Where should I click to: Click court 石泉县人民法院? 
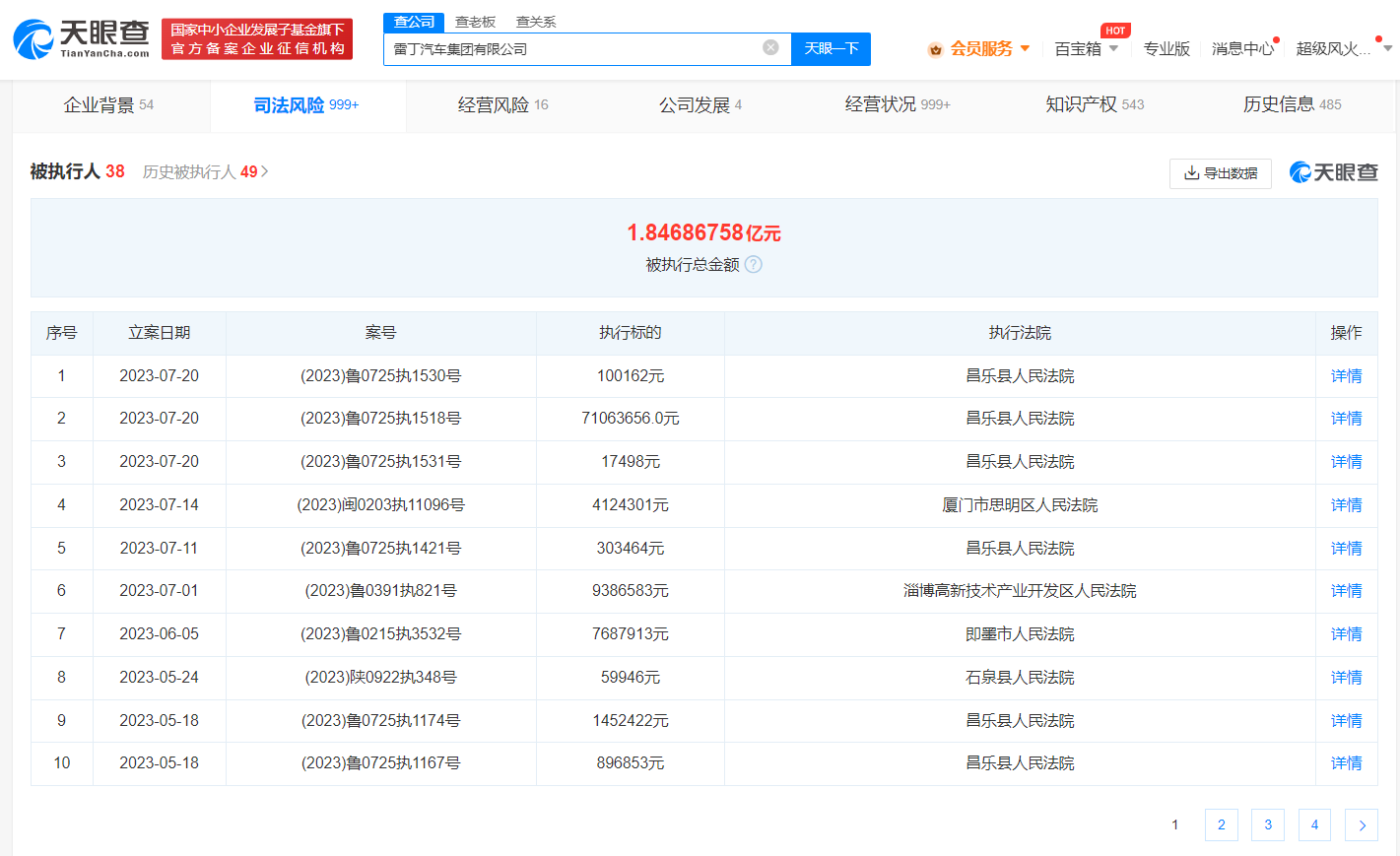click(x=1020, y=678)
